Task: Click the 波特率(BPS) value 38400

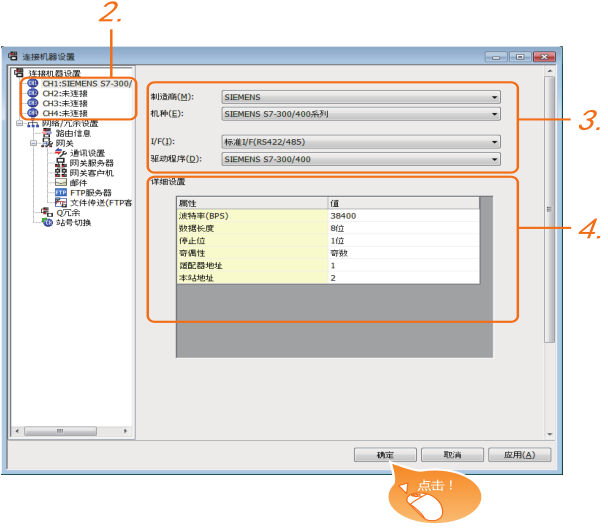Action: [x=403, y=216]
